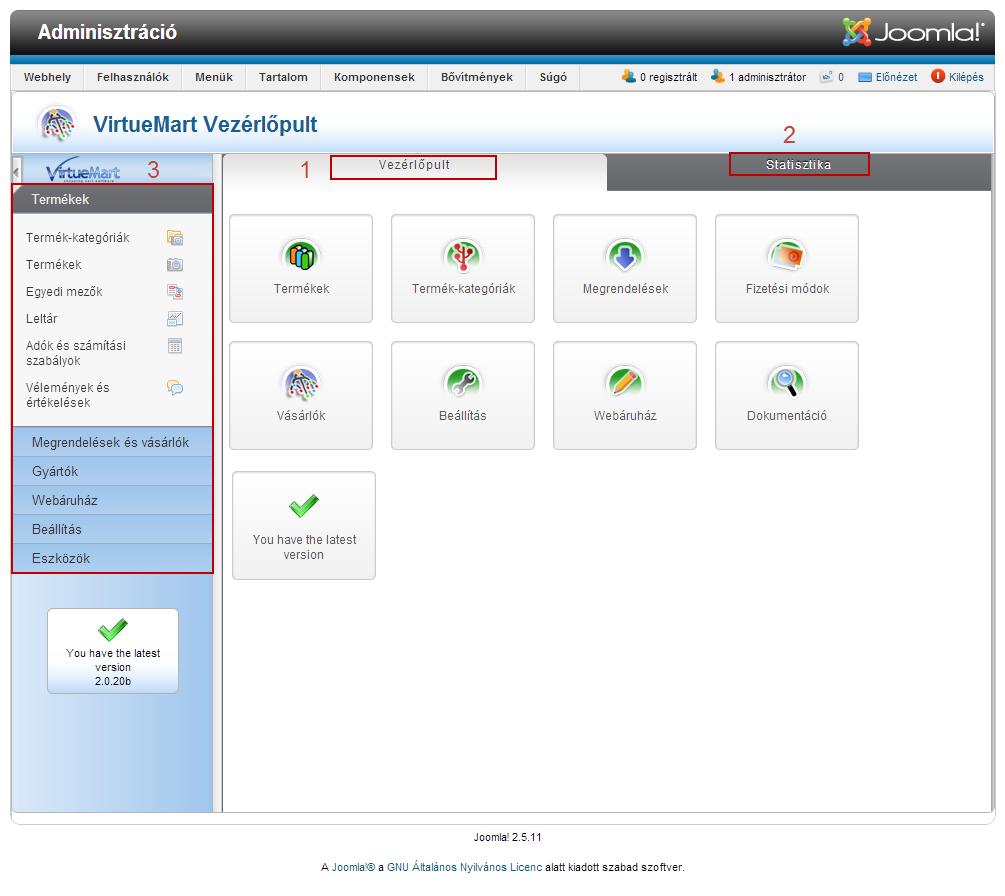Open the Termékek dashboard icon
The width and height of the screenshot is (1005, 896).
coord(301,255)
